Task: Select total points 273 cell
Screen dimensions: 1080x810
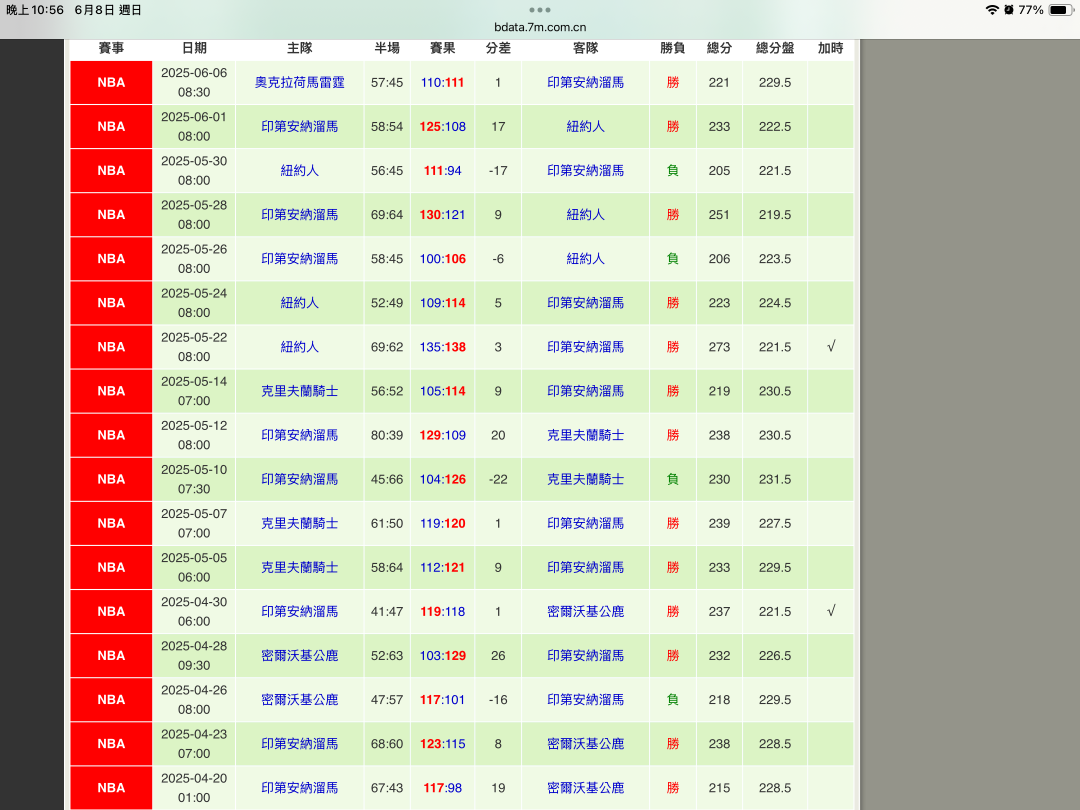Action: click(x=719, y=347)
